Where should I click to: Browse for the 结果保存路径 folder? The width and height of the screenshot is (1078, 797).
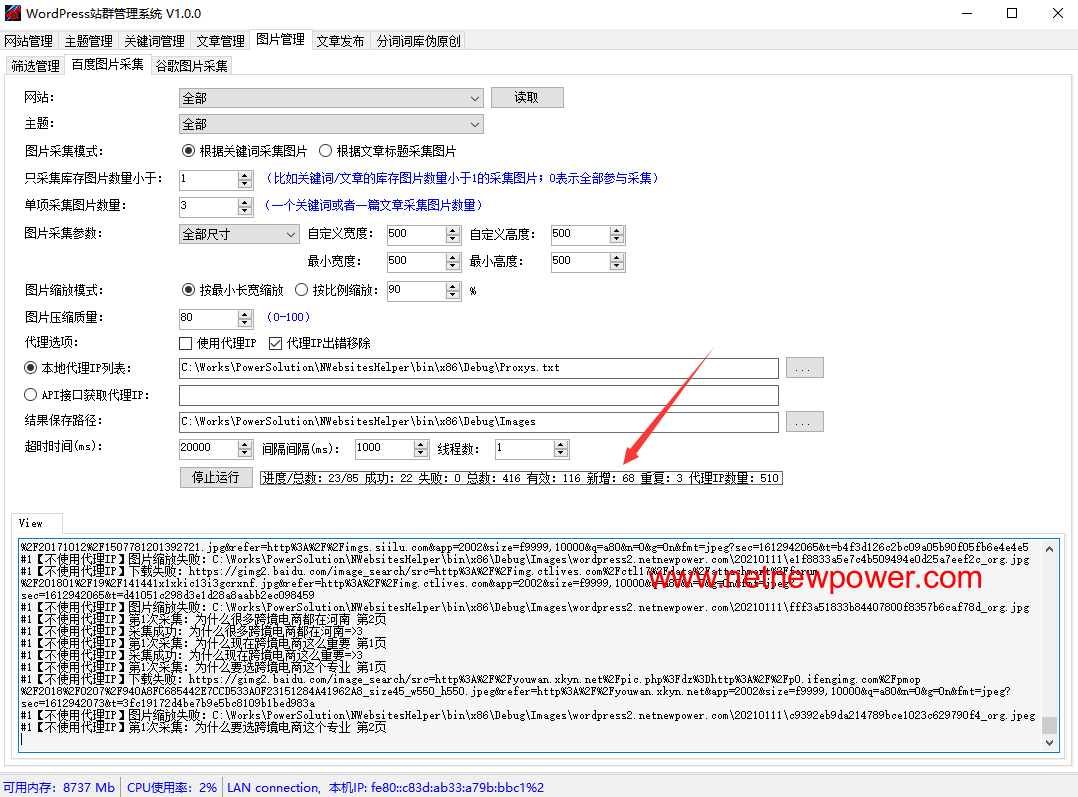[804, 422]
